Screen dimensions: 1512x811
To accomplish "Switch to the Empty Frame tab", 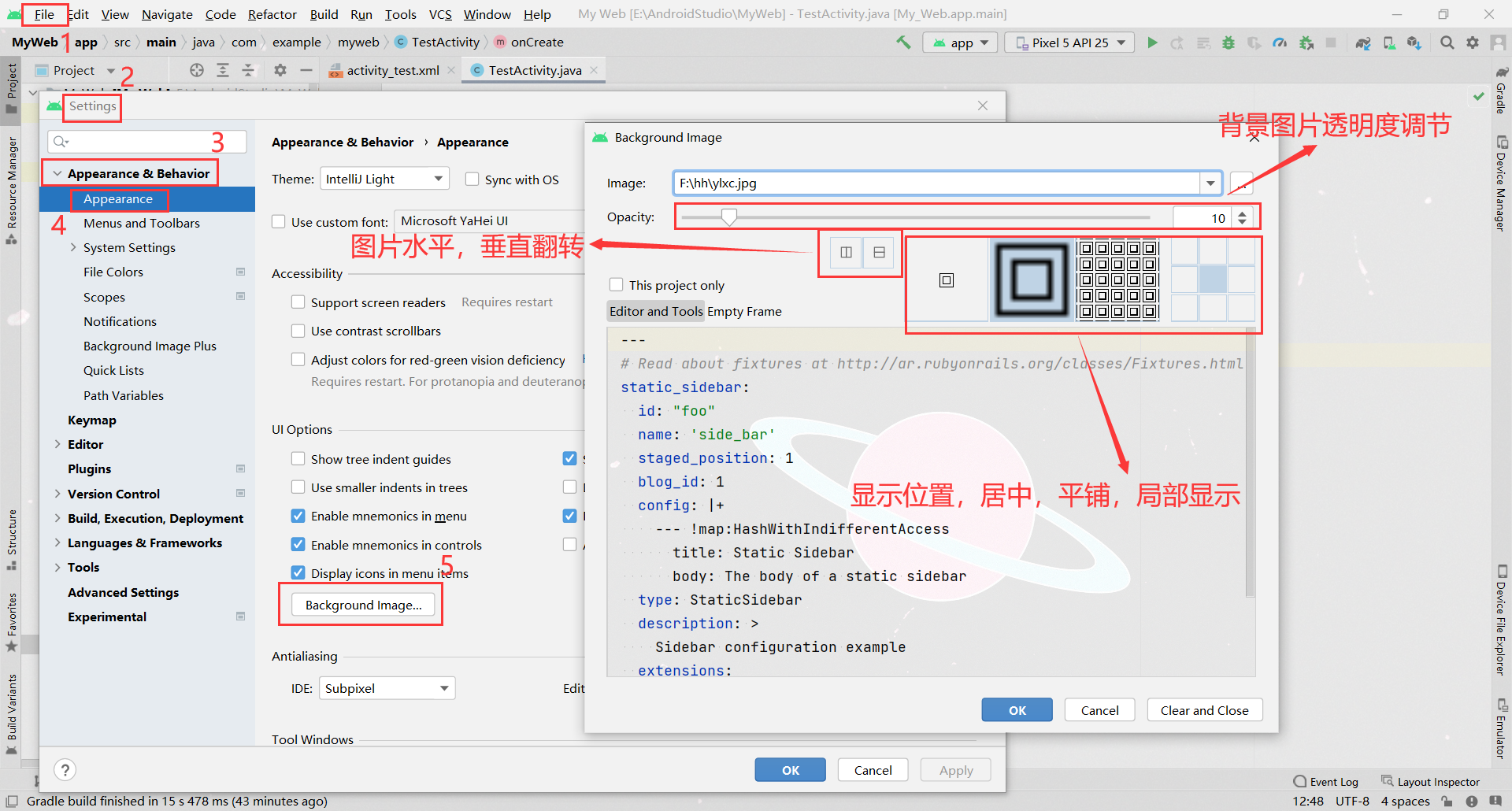I will click(x=744, y=311).
